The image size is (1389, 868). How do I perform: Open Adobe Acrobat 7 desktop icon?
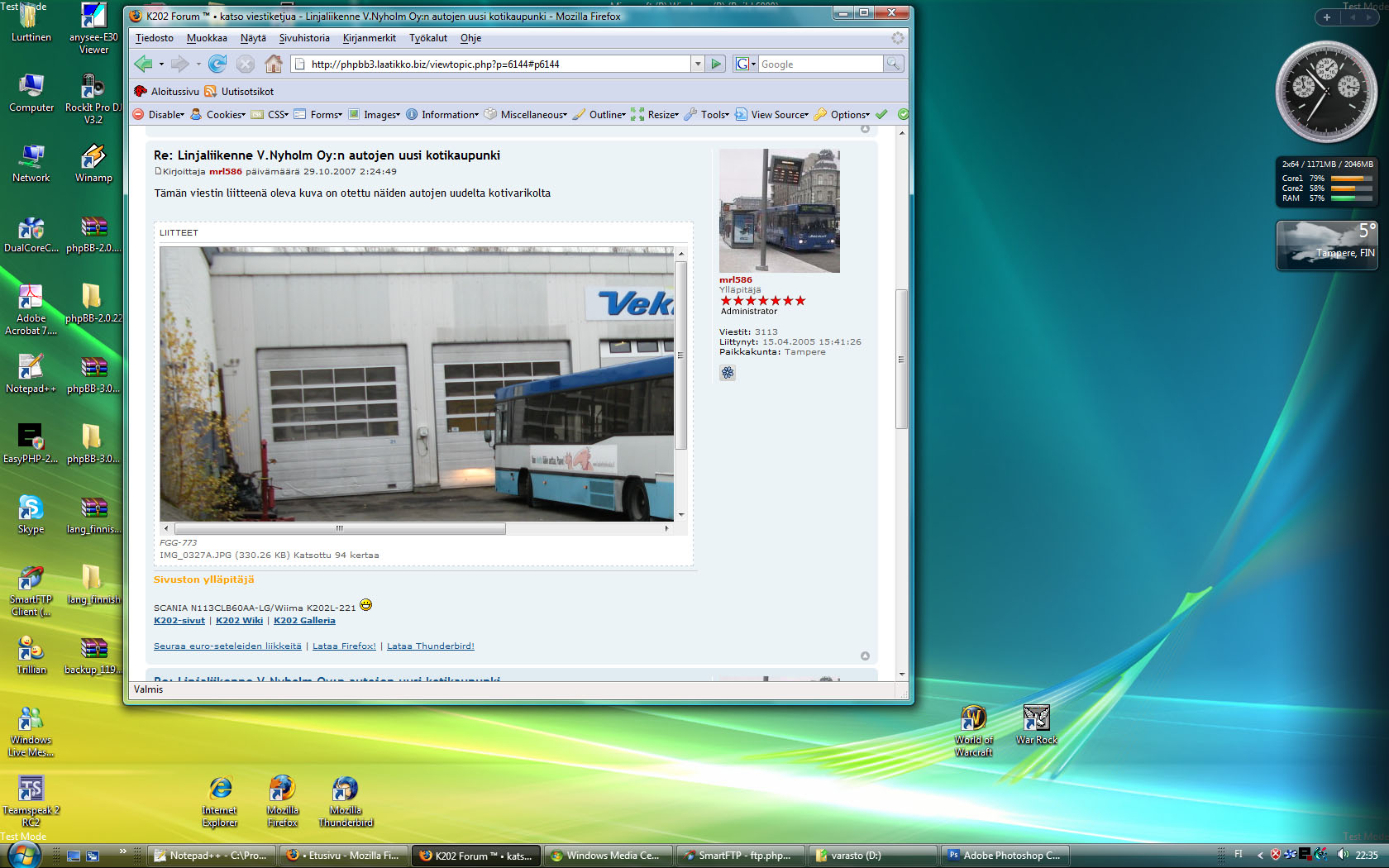coord(31,309)
